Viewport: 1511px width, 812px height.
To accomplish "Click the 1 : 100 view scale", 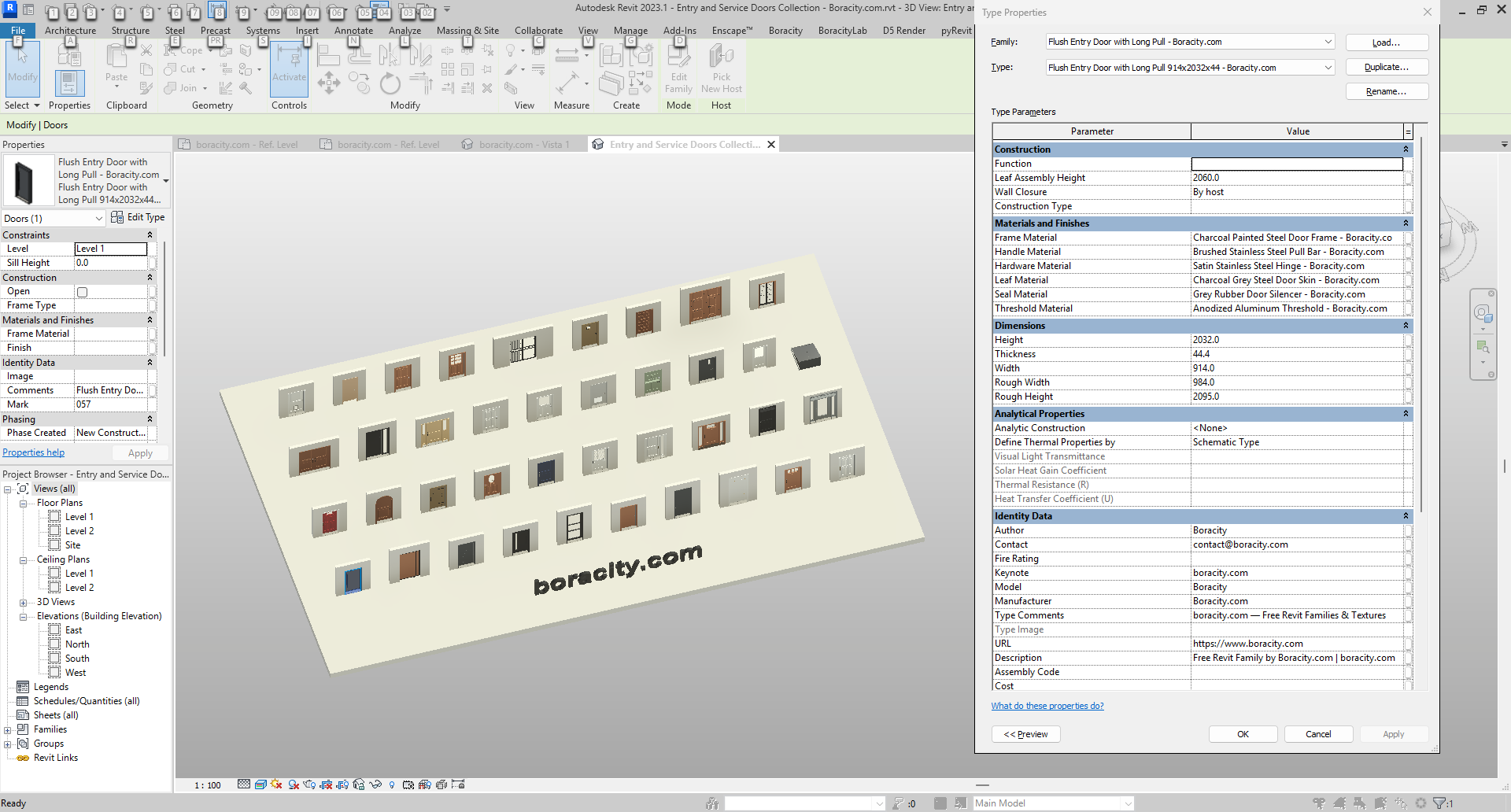I will point(208,785).
